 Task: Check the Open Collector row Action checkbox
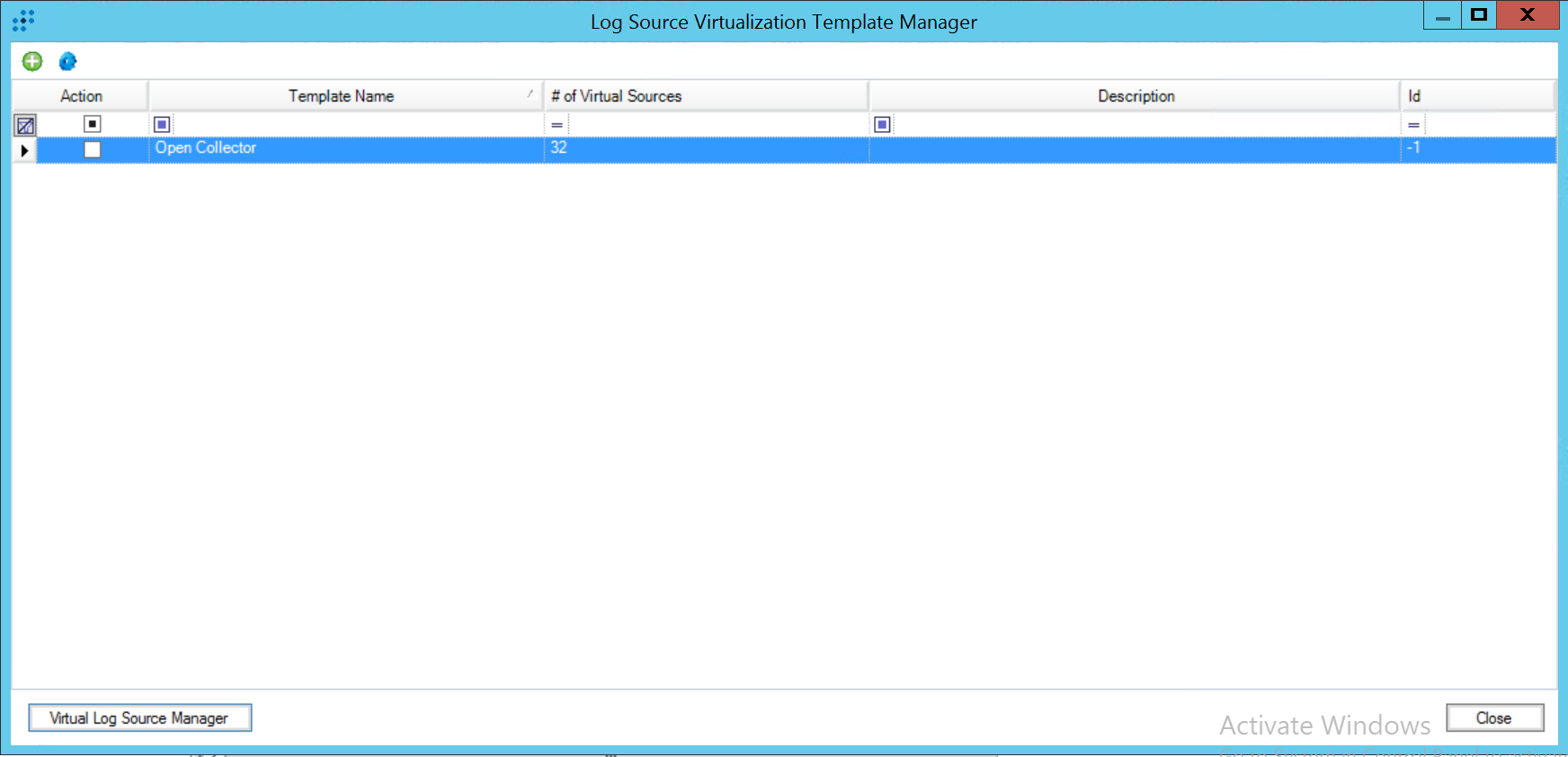coord(93,149)
